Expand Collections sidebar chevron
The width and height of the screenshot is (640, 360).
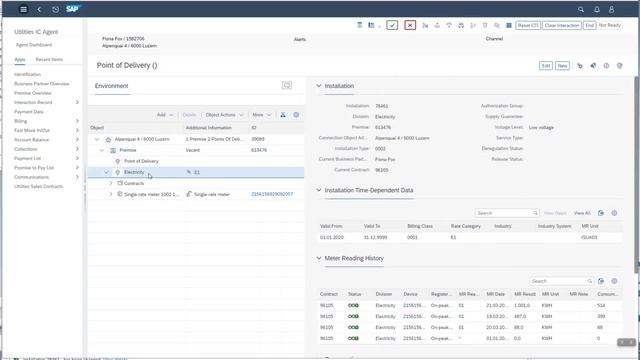coord(77,149)
